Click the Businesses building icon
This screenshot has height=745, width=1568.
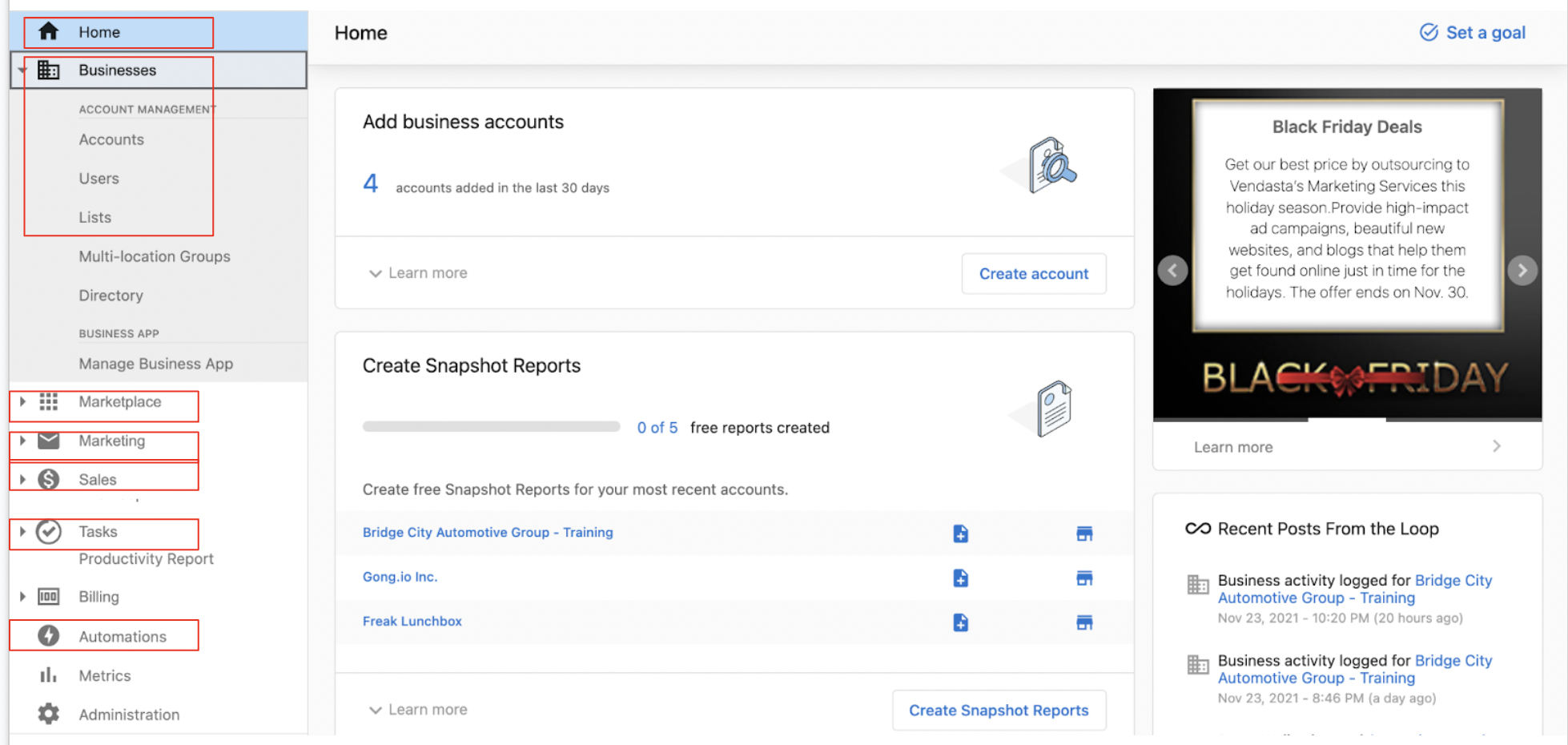tap(48, 70)
